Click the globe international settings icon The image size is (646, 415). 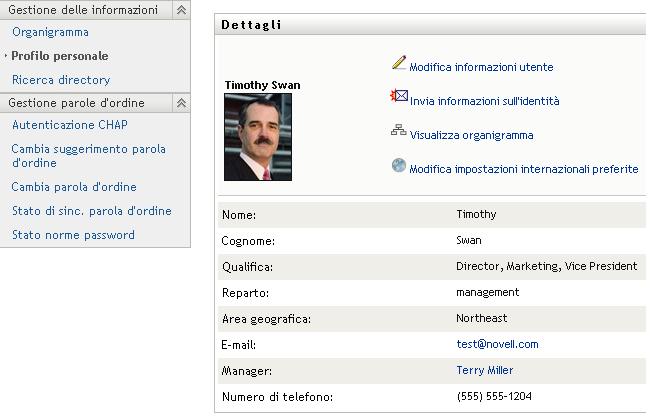coord(398,166)
